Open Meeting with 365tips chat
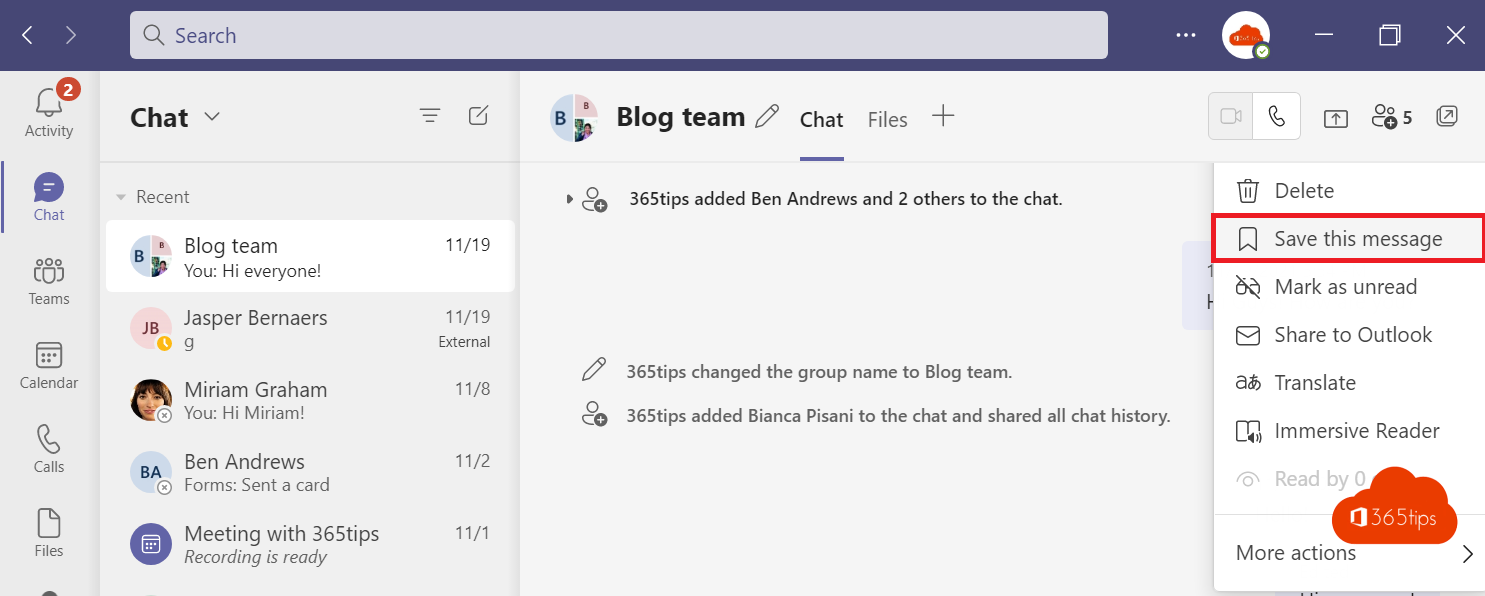 [x=310, y=545]
